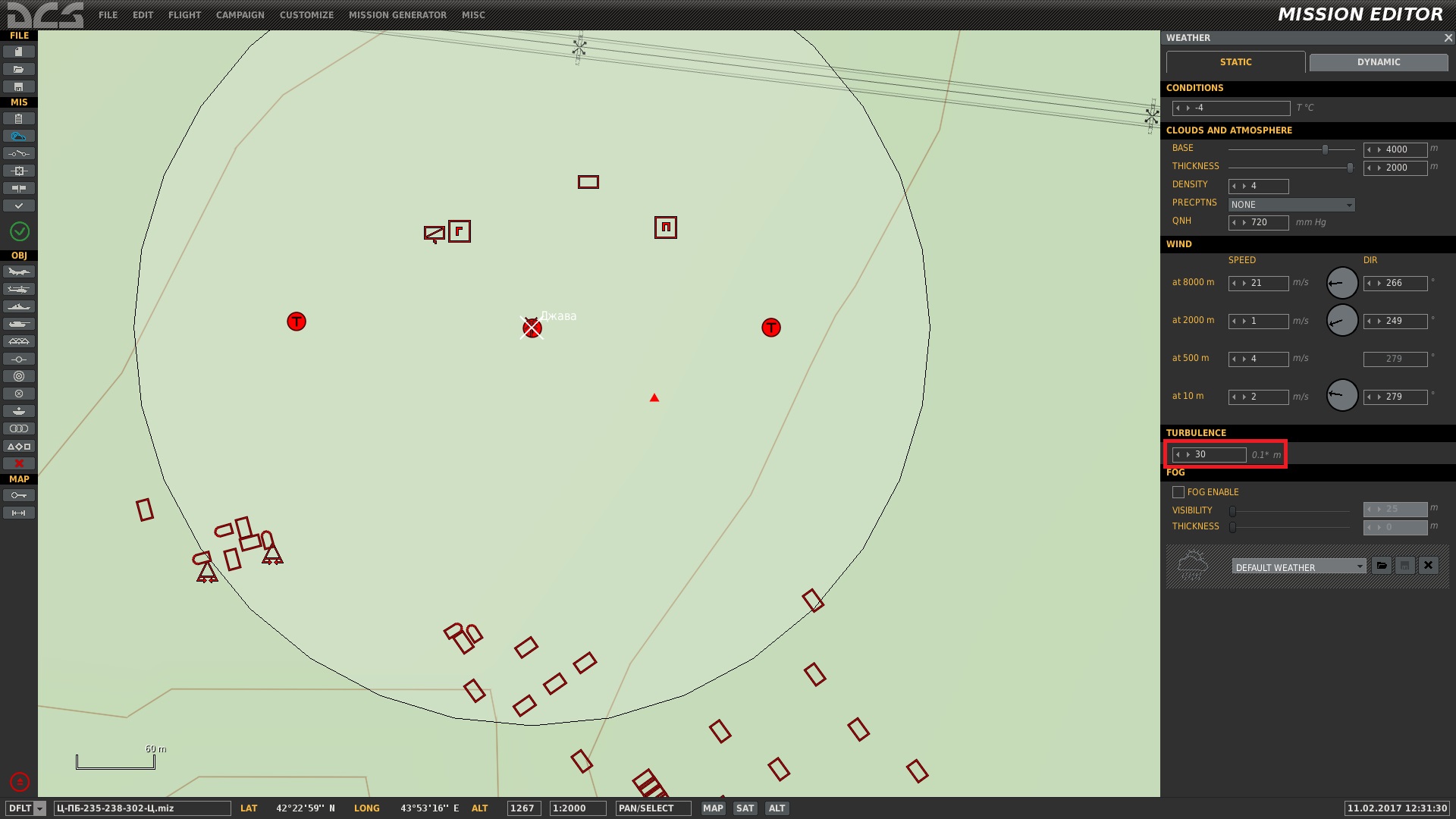Viewport: 1456px width, 819px height.
Task: Add an airplane group from the OBJ toolbar
Action: point(19,271)
